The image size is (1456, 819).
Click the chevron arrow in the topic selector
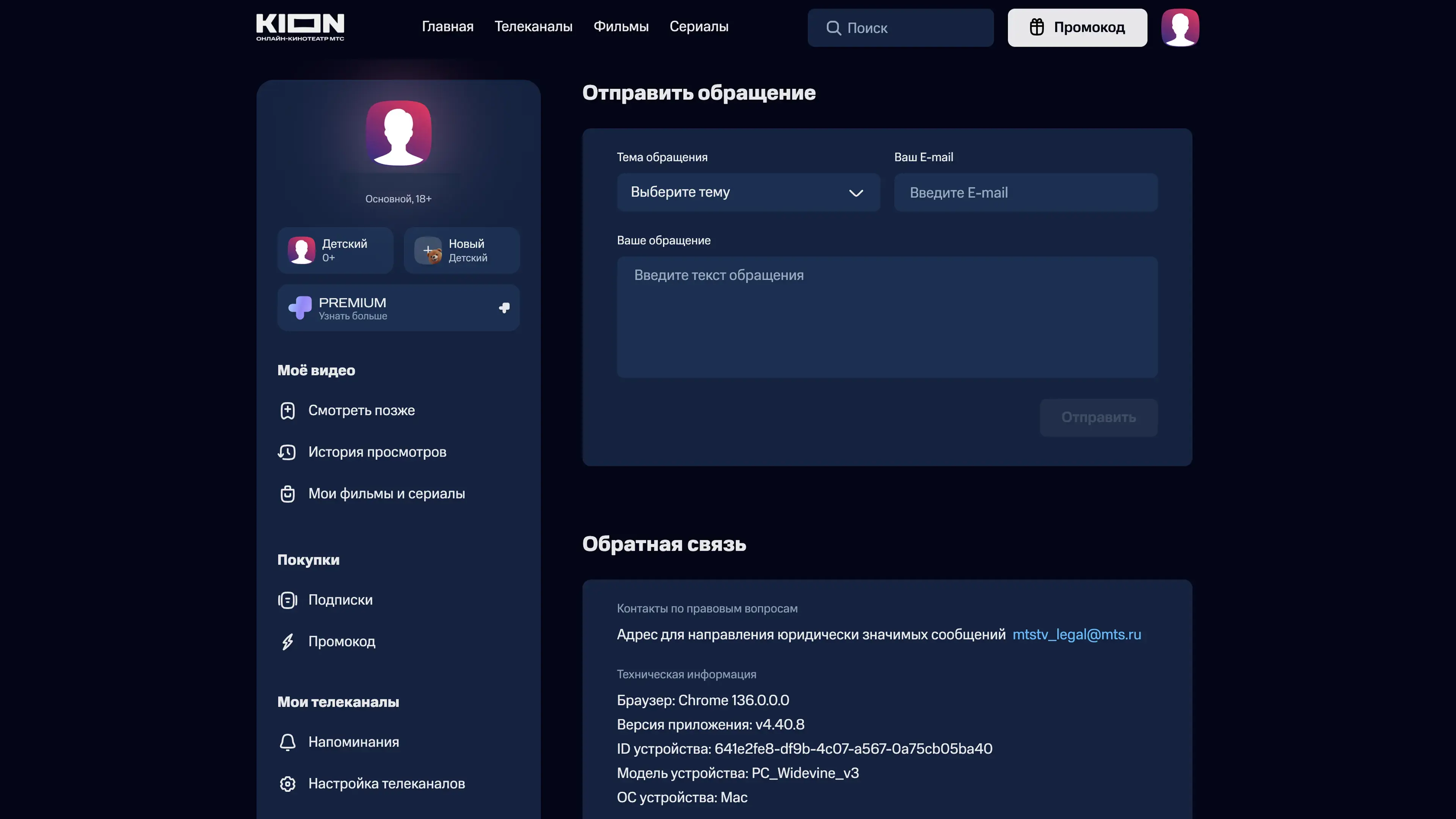pos(856,193)
